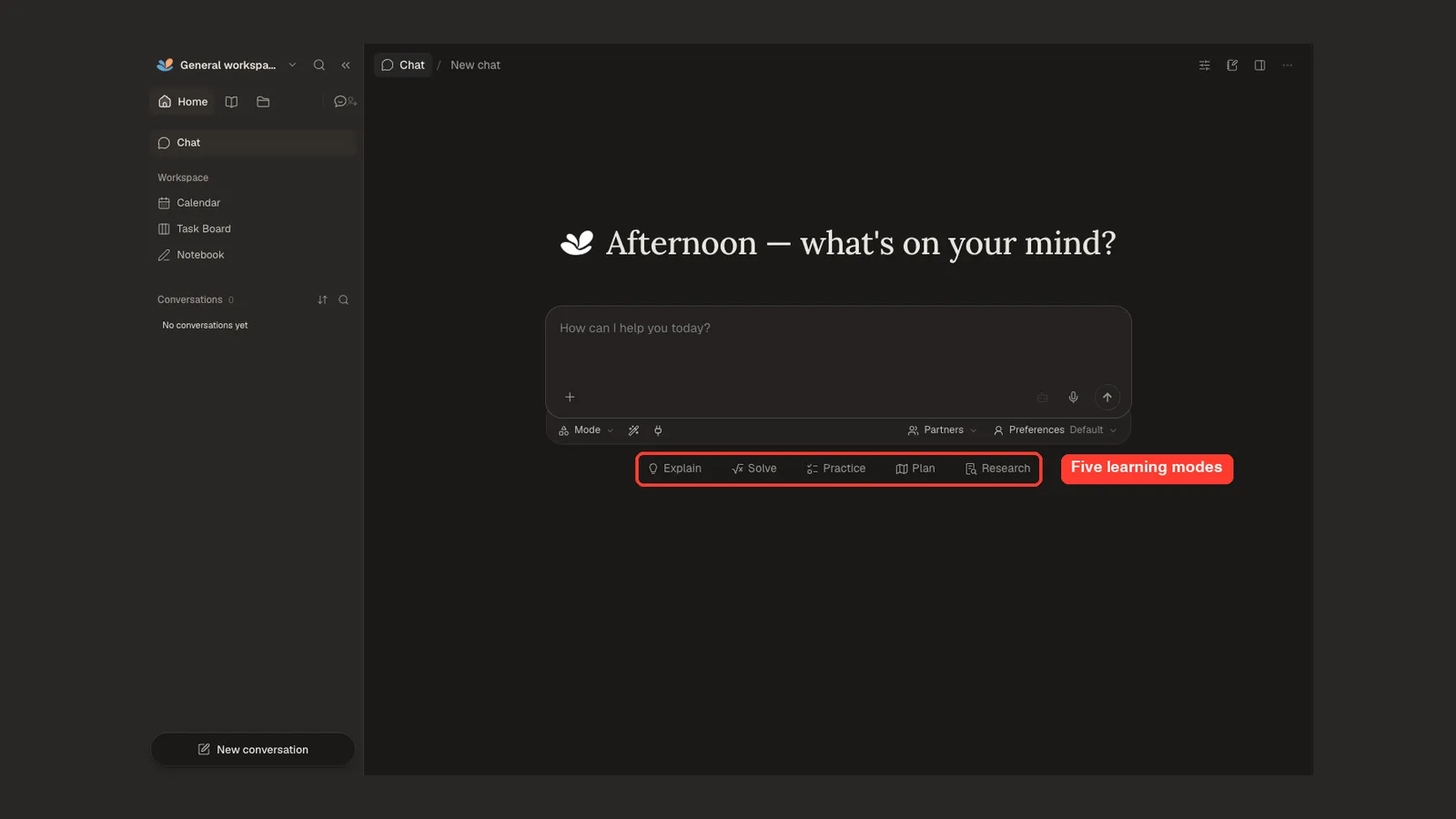Screen dimensions: 1456x819
Task: Click the Chat breadcrumb in the header
Action: tap(403, 66)
